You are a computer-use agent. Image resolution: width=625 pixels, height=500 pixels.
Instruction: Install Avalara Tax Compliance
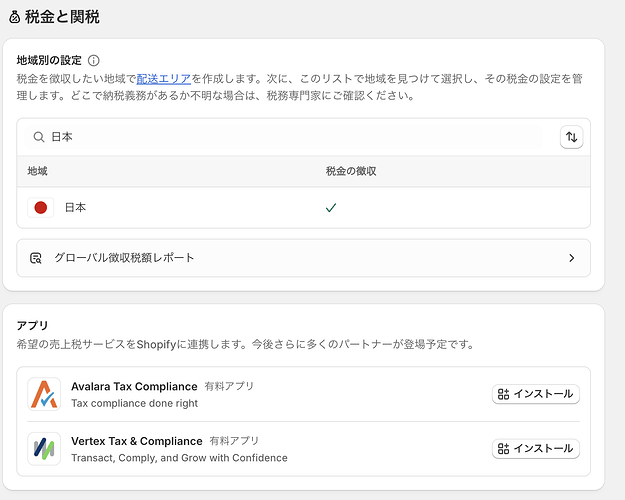536,394
